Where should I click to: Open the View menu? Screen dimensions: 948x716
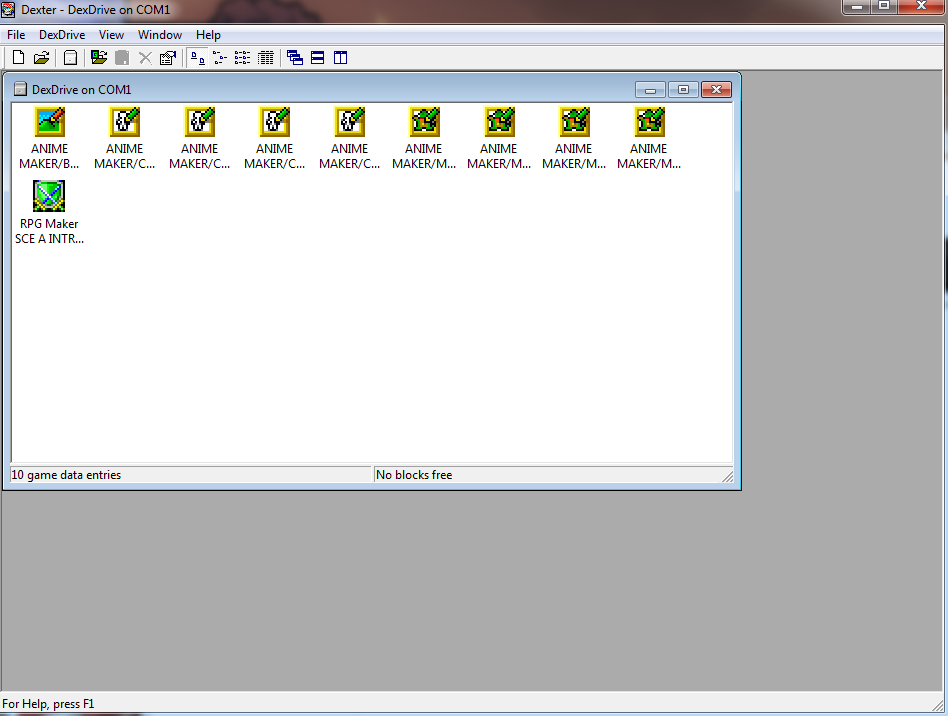(111, 35)
